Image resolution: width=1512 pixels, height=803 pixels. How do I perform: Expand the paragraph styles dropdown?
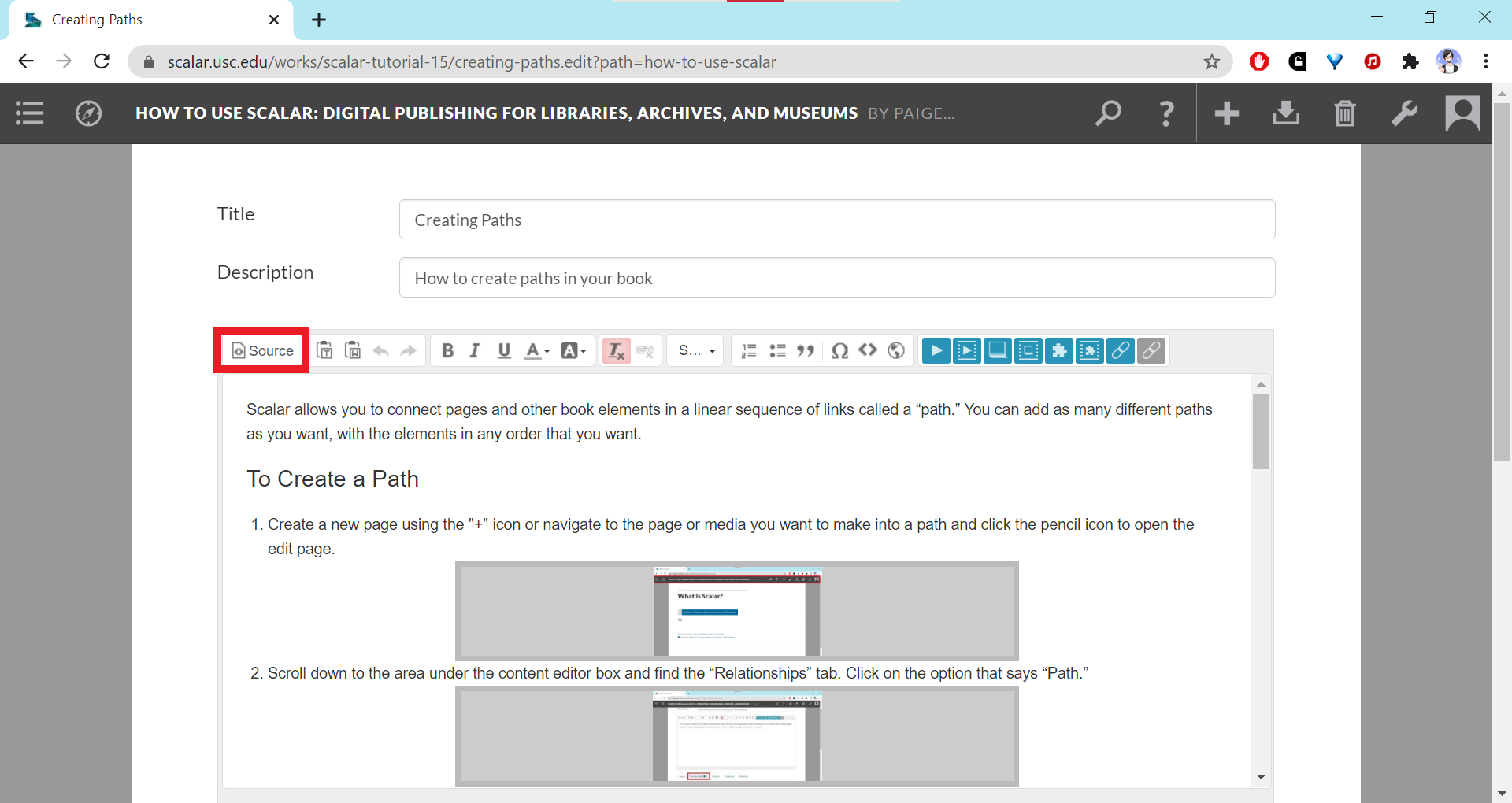[x=697, y=351]
